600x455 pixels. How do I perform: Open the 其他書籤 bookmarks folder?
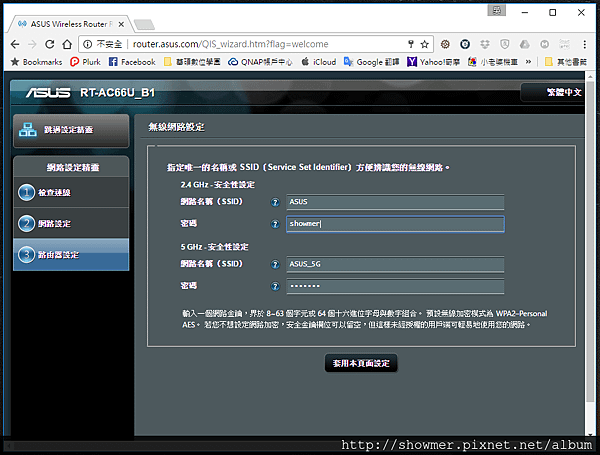(x=566, y=62)
